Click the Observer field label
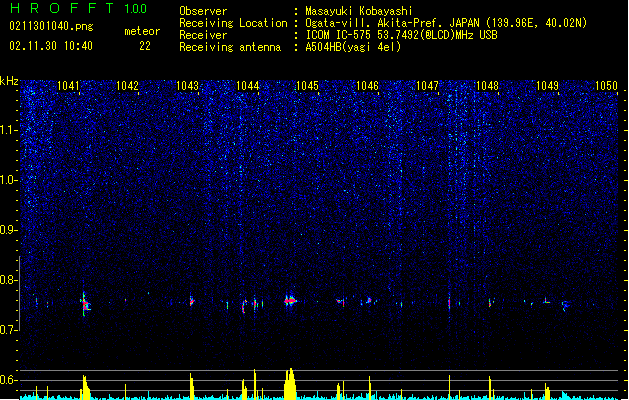 click(203, 11)
